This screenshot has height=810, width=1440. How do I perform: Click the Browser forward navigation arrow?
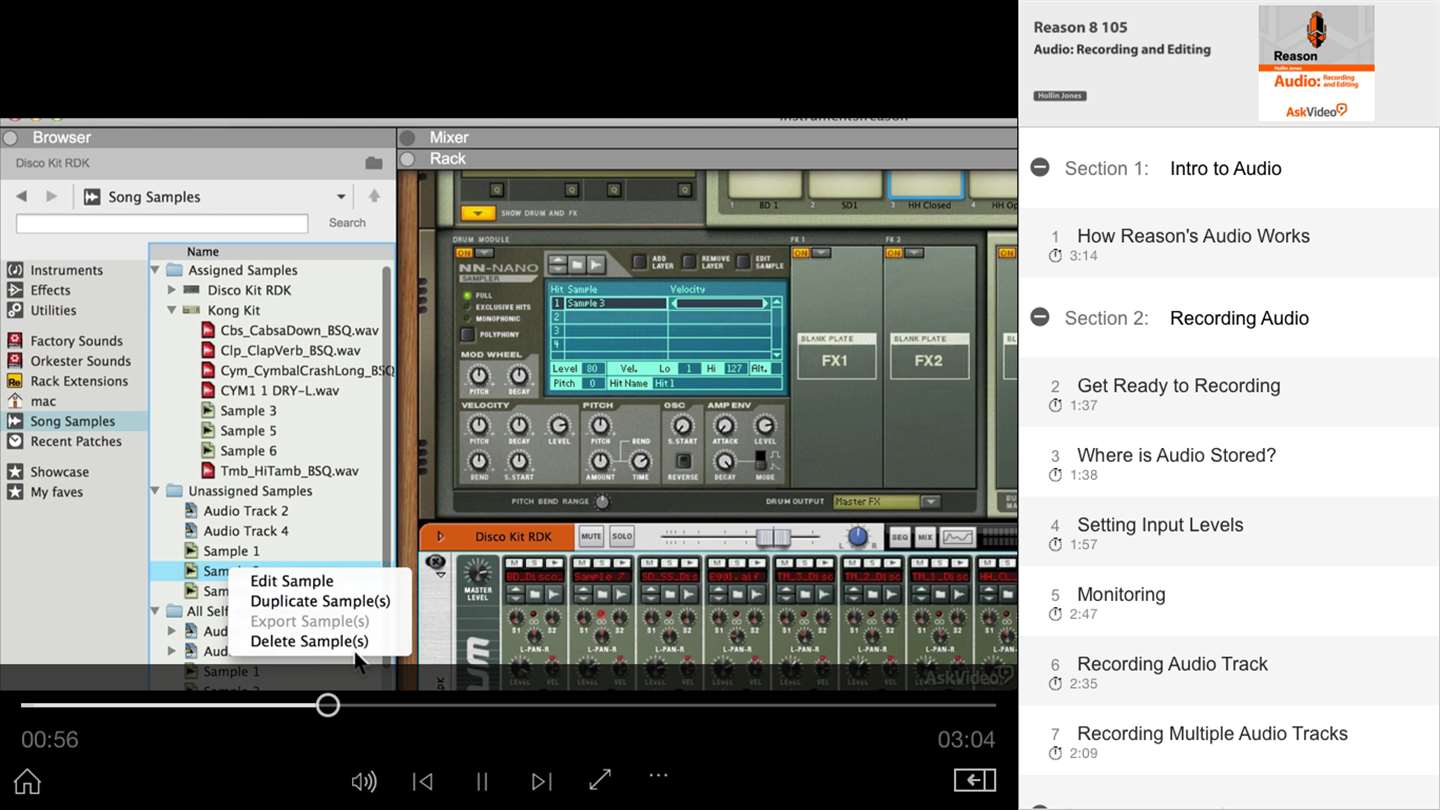[x=52, y=196]
